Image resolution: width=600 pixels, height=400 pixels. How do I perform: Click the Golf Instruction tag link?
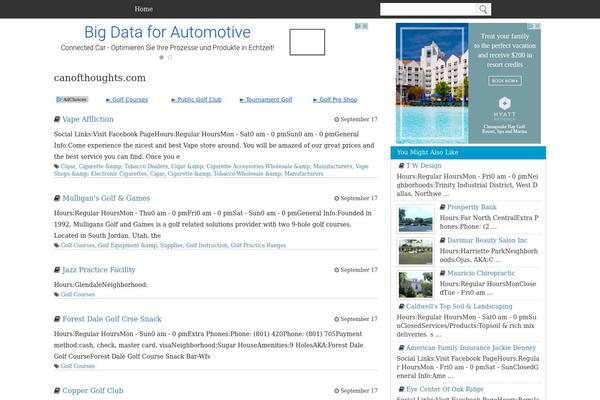[x=207, y=245]
